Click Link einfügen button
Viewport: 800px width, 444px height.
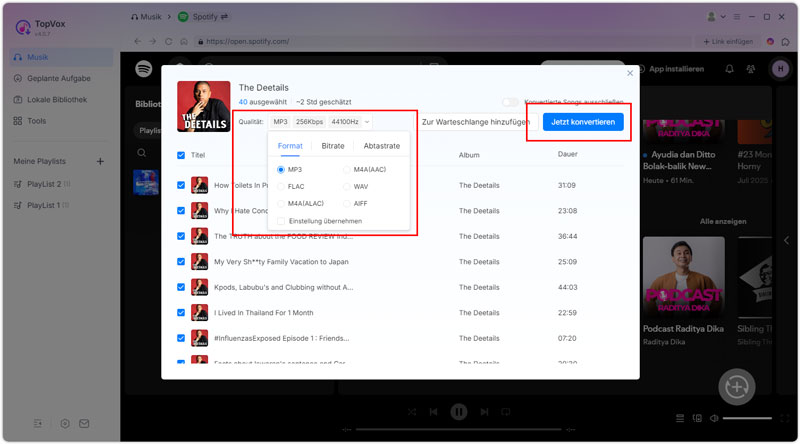click(728, 41)
